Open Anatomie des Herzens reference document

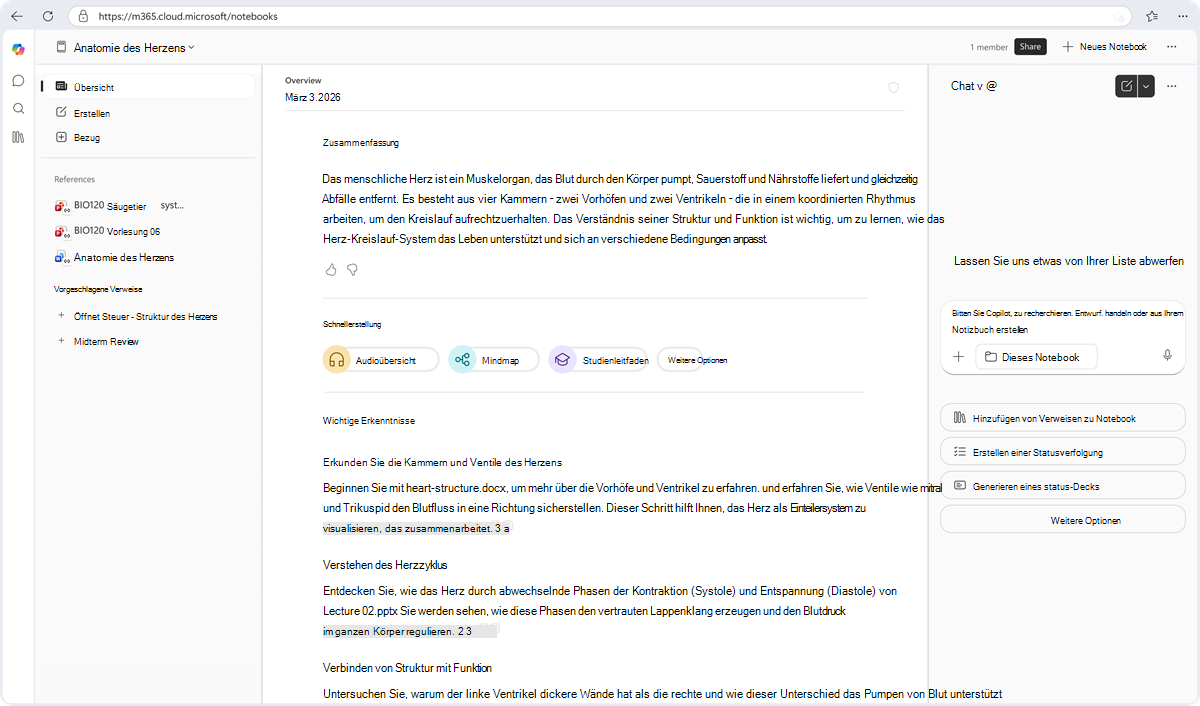pos(114,257)
